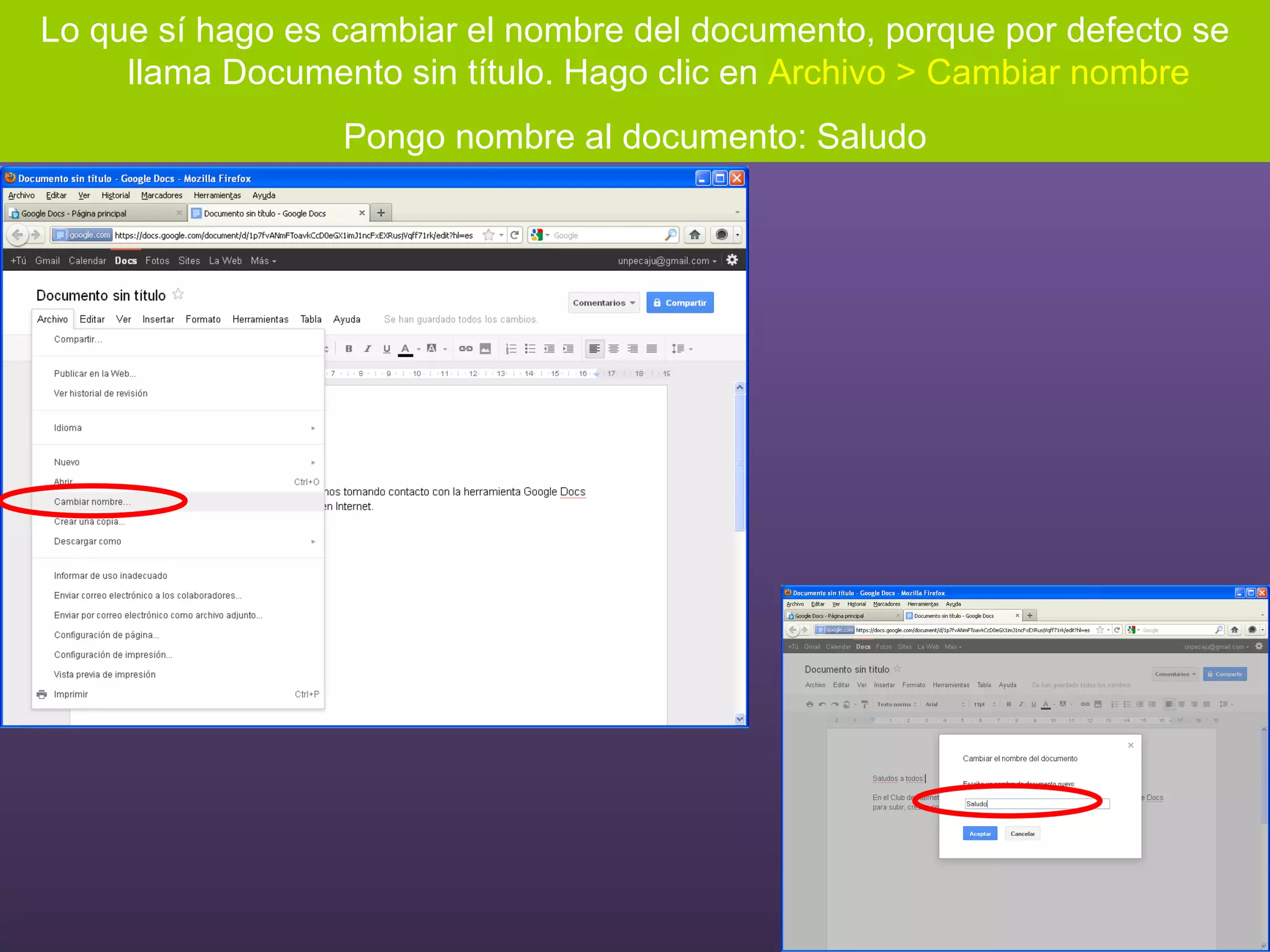Viewport: 1270px width, 952px height.
Task: Open the unpecaju@gmail.com account dropdown
Action: pos(667,261)
